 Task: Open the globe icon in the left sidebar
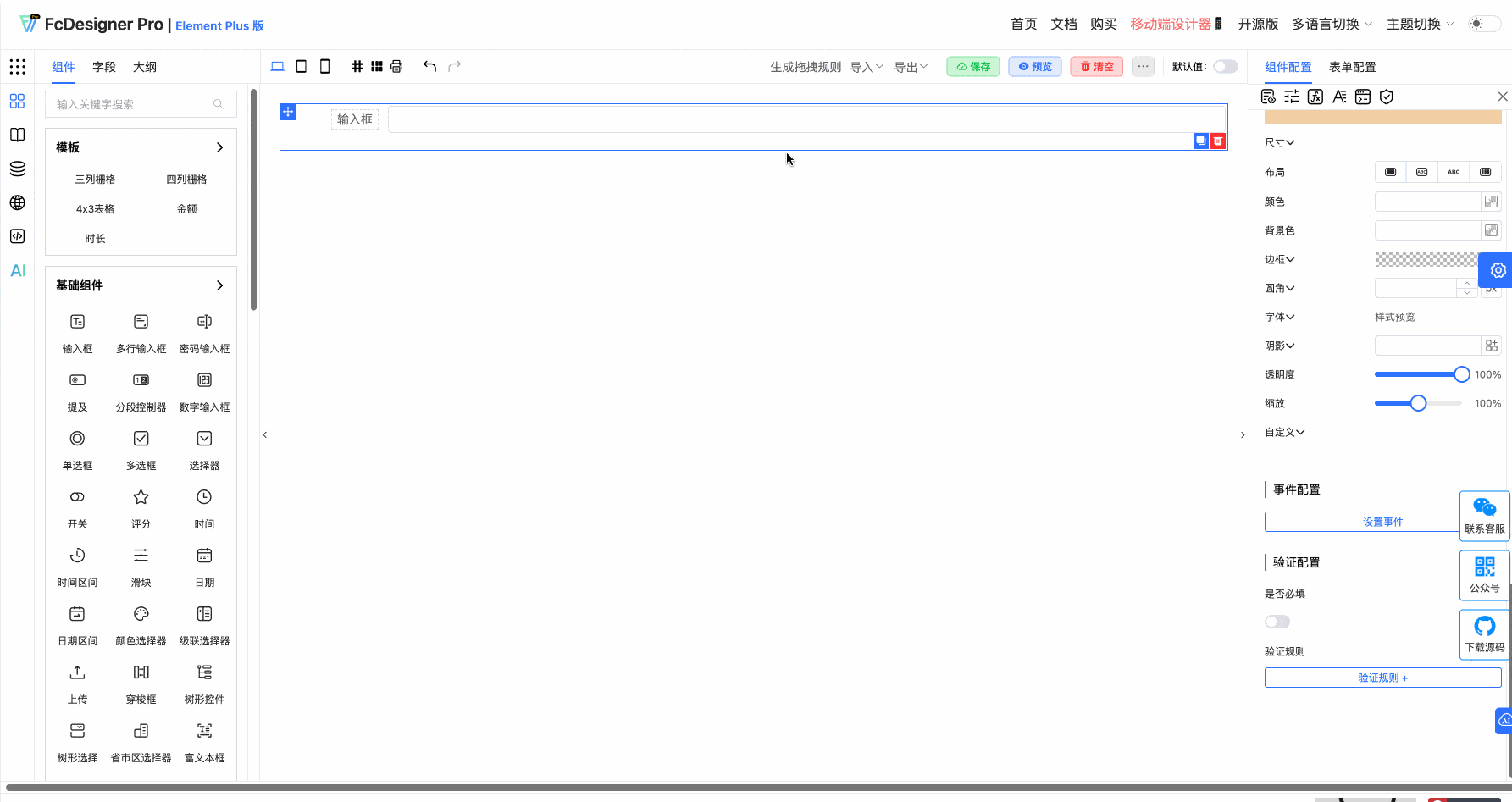click(x=17, y=202)
